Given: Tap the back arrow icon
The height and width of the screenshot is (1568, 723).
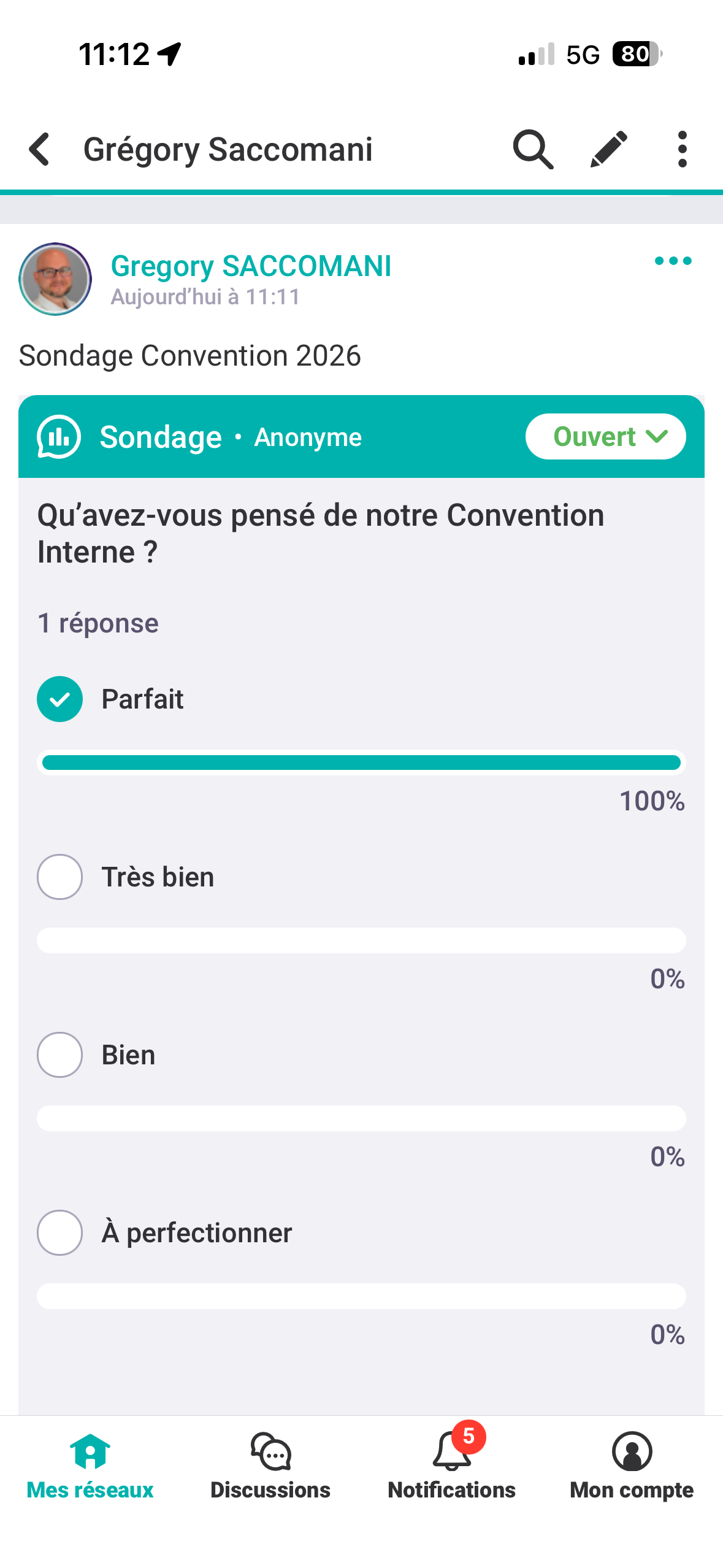Looking at the screenshot, I should click(x=40, y=149).
